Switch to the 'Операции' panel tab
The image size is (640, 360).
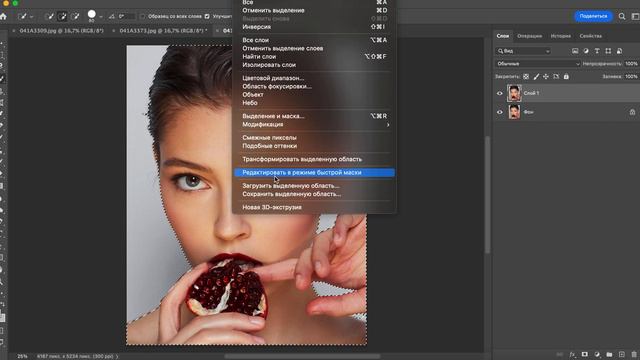[529, 36]
